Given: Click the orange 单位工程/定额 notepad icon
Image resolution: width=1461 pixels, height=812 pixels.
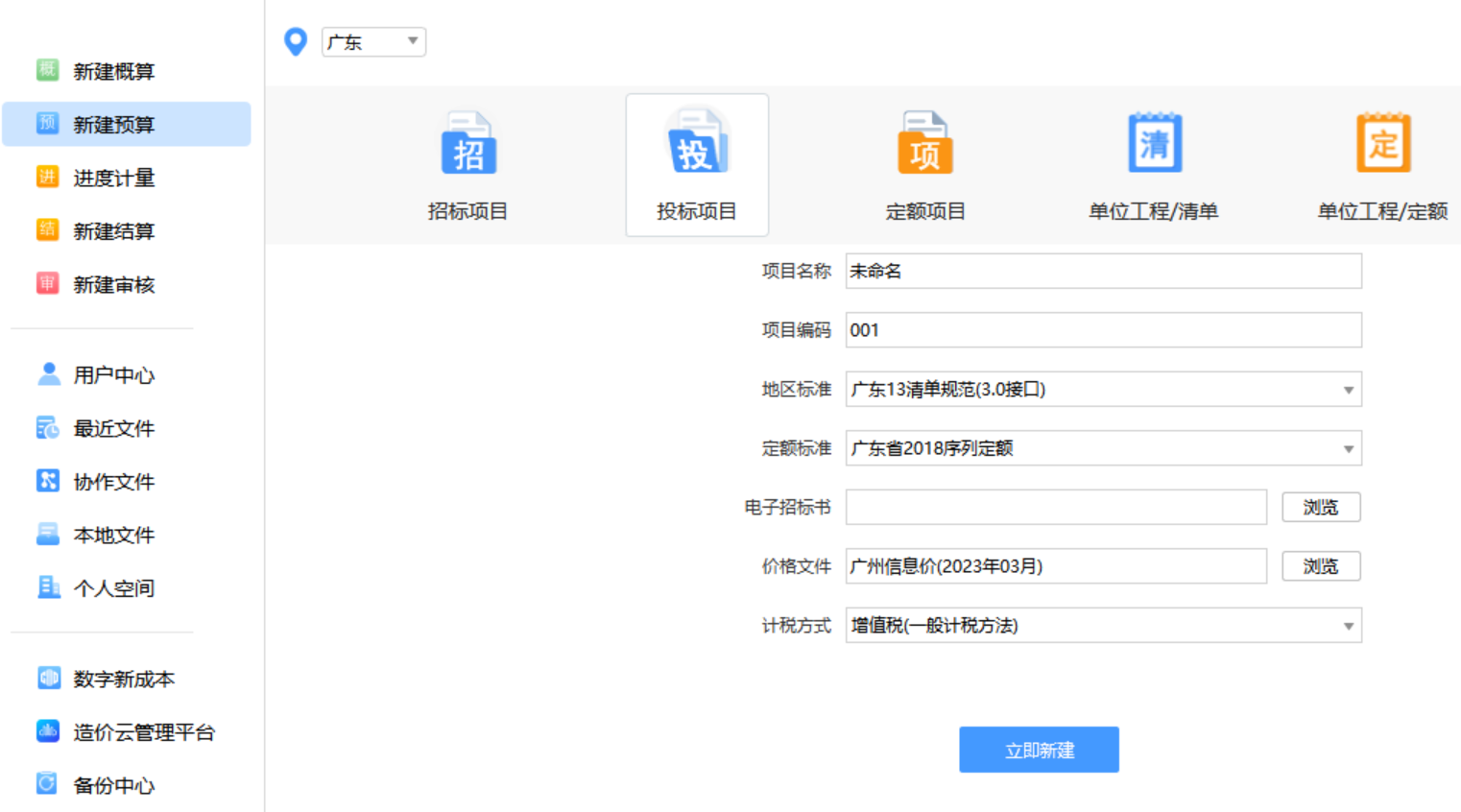Looking at the screenshot, I should [x=1383, y=142].
